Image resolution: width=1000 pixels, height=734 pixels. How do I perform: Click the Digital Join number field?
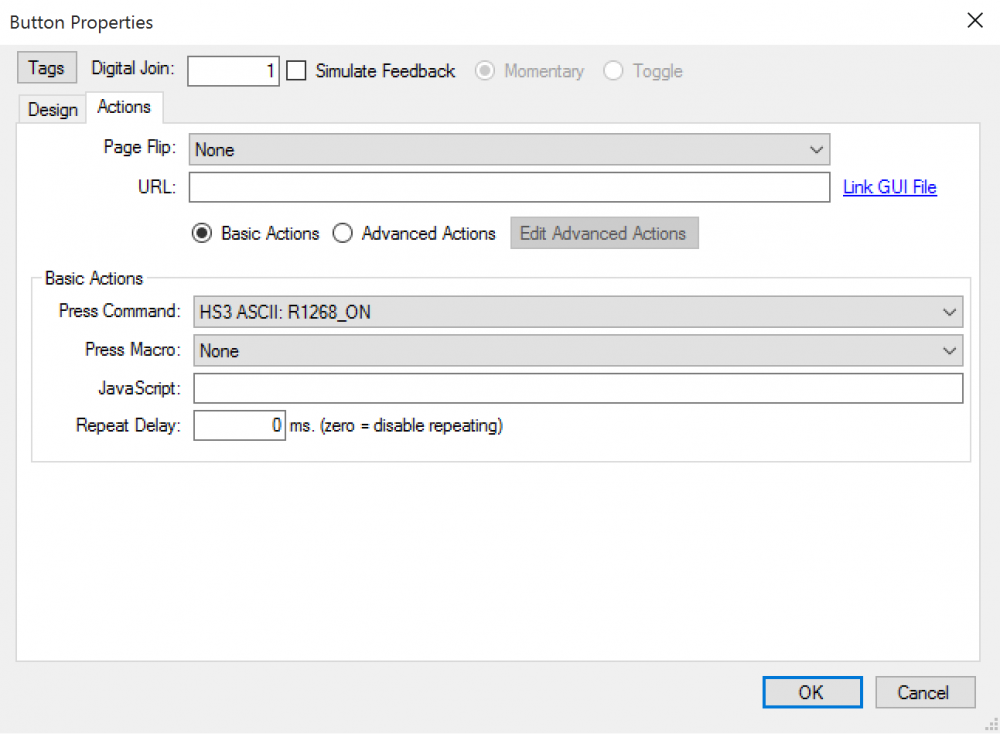click(x=233, y=71)
